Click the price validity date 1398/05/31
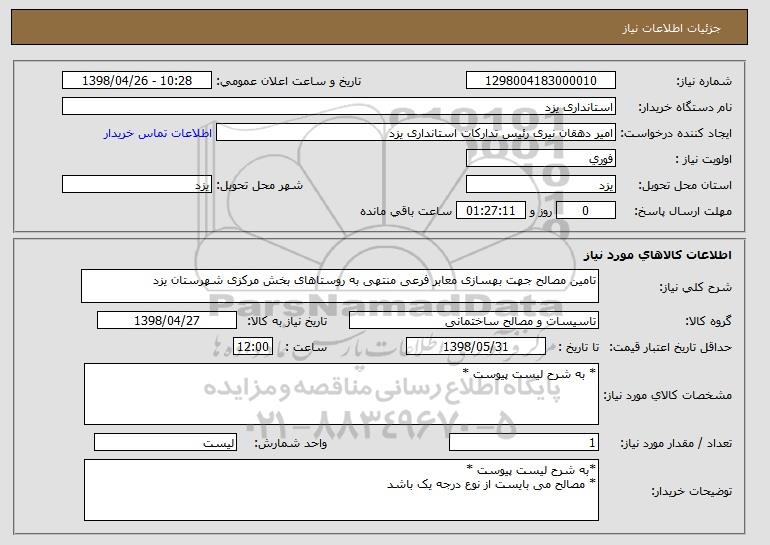Image resolution: width=770 pixels, height=545 pixels. pos(476,347)
